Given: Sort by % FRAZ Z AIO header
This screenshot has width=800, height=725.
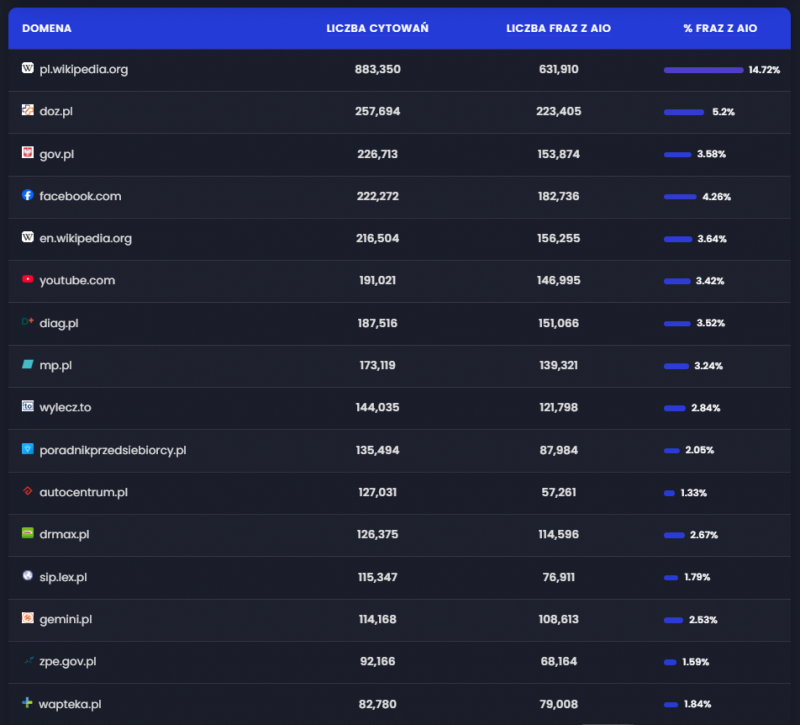Looking at the screenshot, I should pyautogui.click(x=720, y=28).
